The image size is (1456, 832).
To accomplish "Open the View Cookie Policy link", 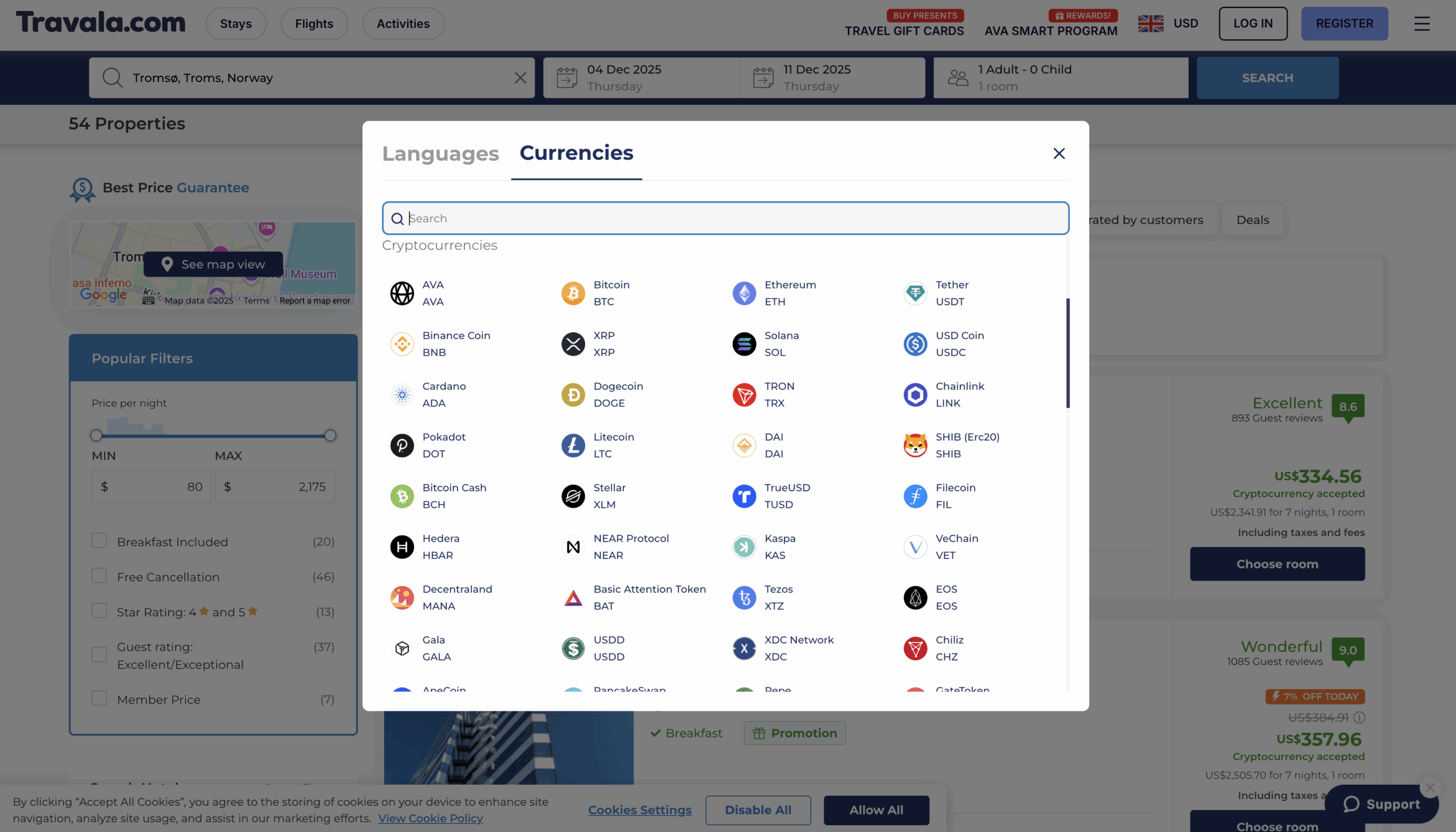I will pyautogui.click(x=430, y=818).
